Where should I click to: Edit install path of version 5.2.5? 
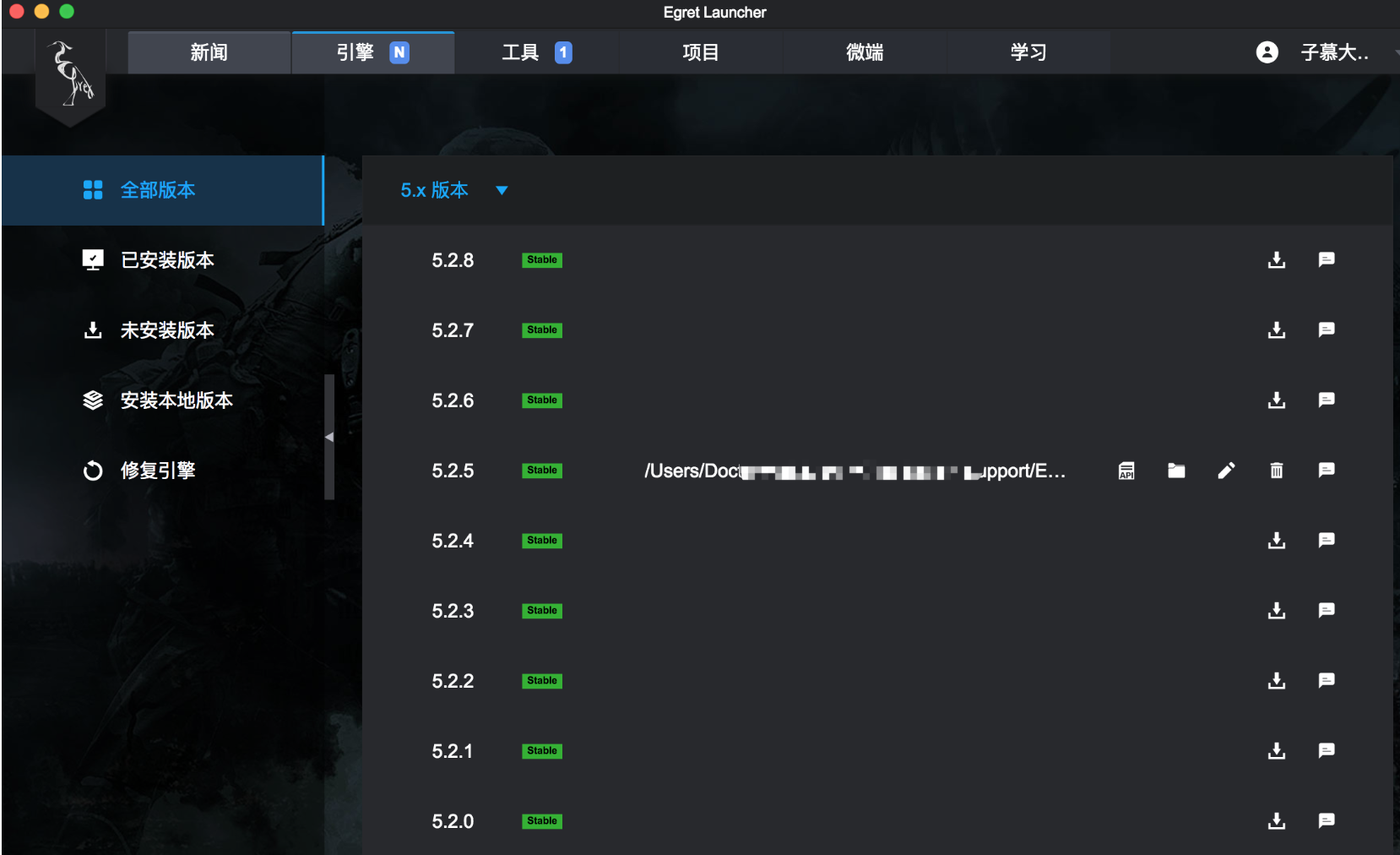[1226, 471]
